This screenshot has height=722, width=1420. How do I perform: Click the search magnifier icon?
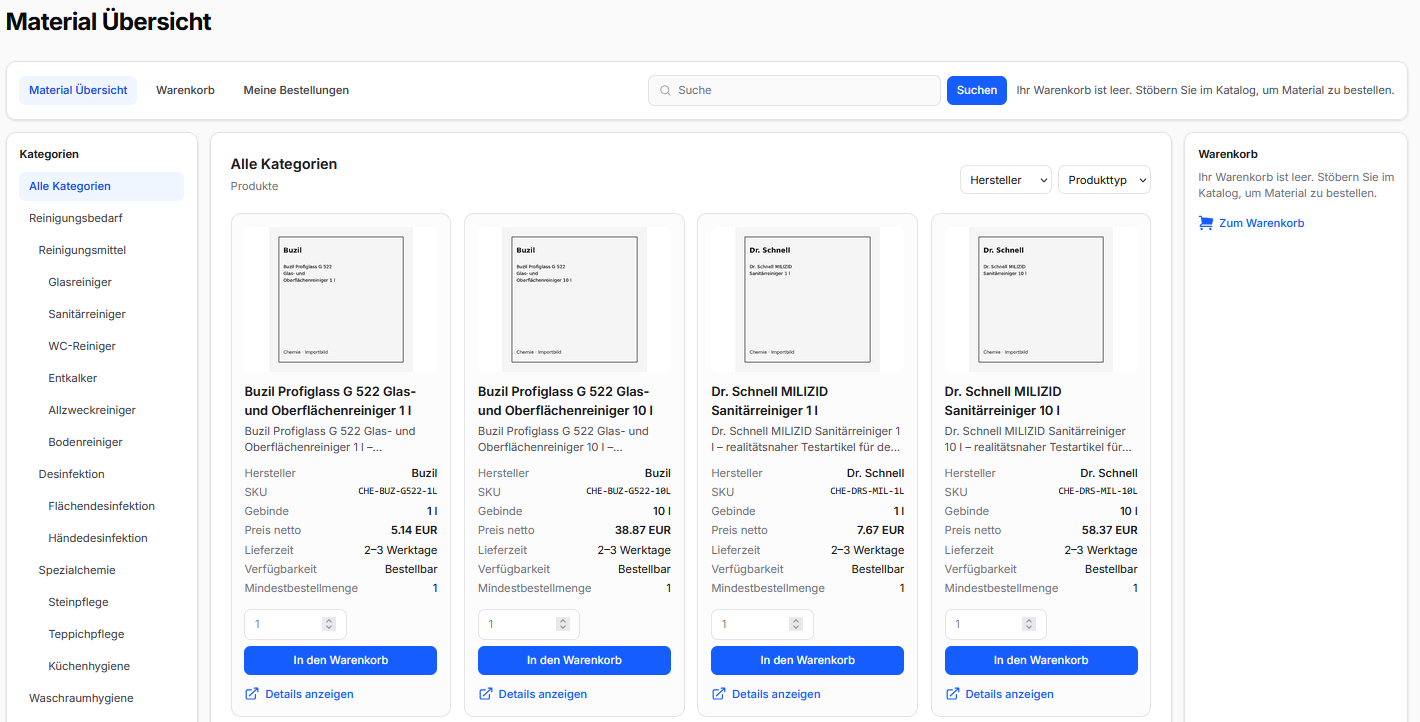[665, 90]
